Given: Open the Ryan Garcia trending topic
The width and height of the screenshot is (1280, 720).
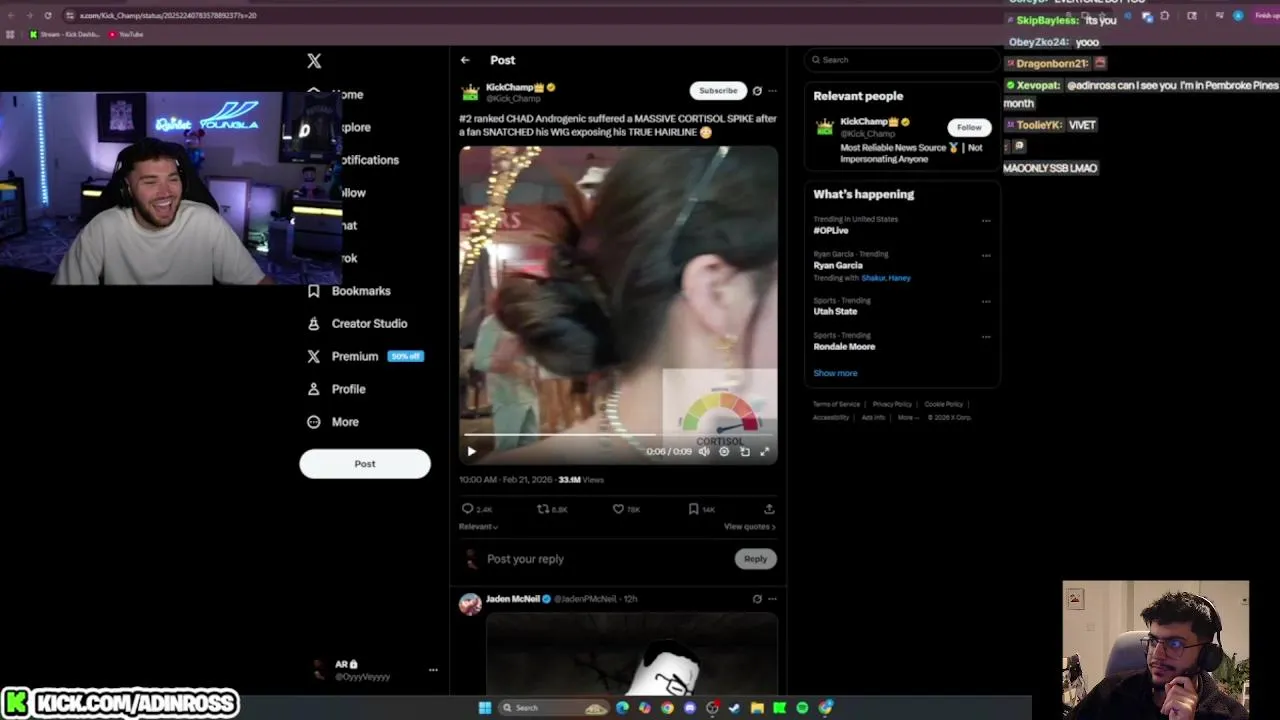Looking at the screenshot, I should click(x=838, y=266).
